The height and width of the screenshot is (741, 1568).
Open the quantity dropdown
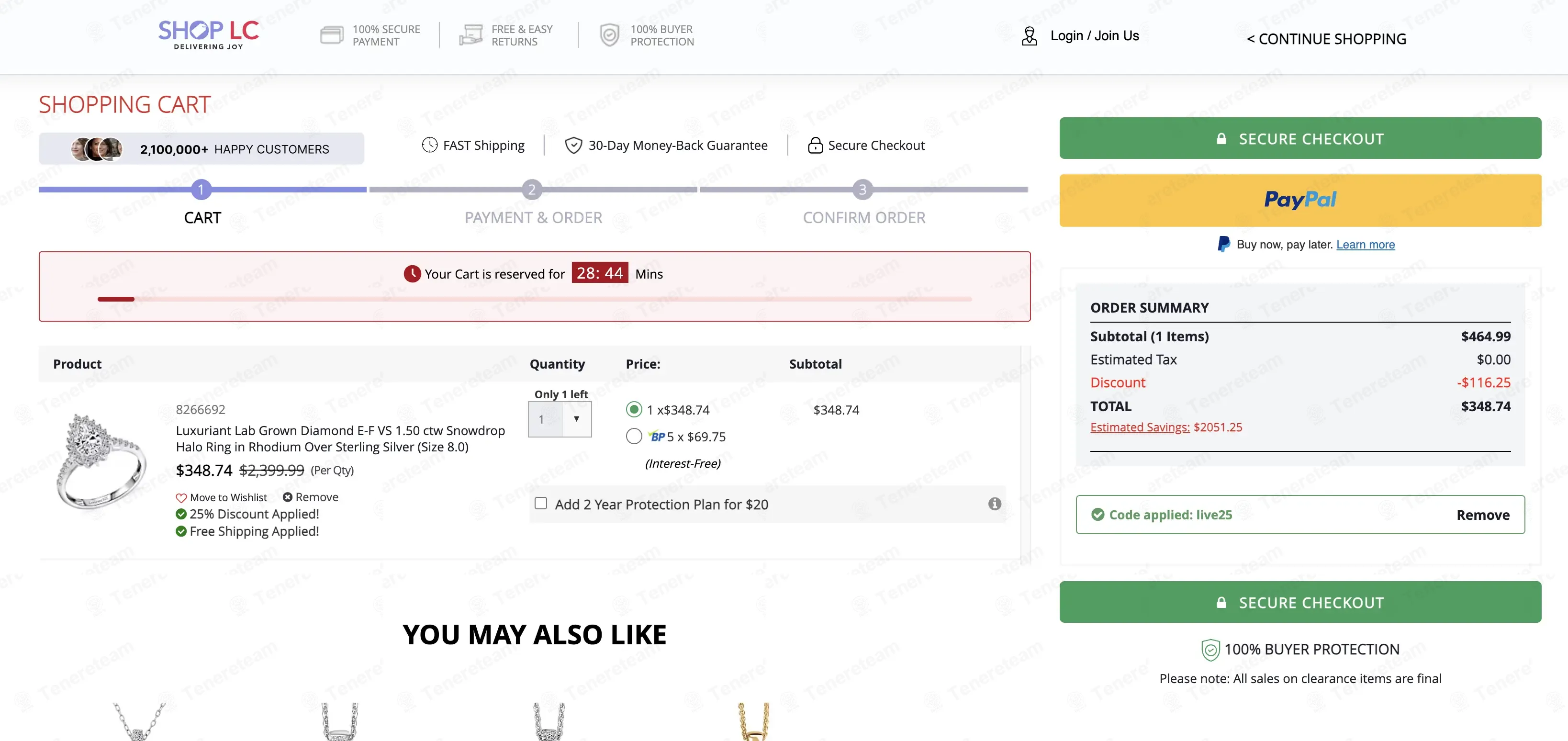[560, 419]
